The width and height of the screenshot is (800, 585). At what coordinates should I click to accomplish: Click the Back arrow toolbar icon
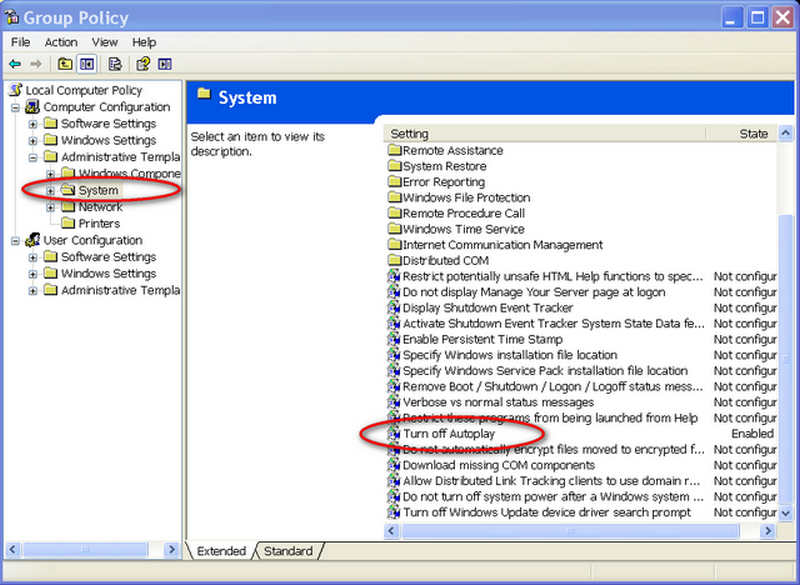15,64
